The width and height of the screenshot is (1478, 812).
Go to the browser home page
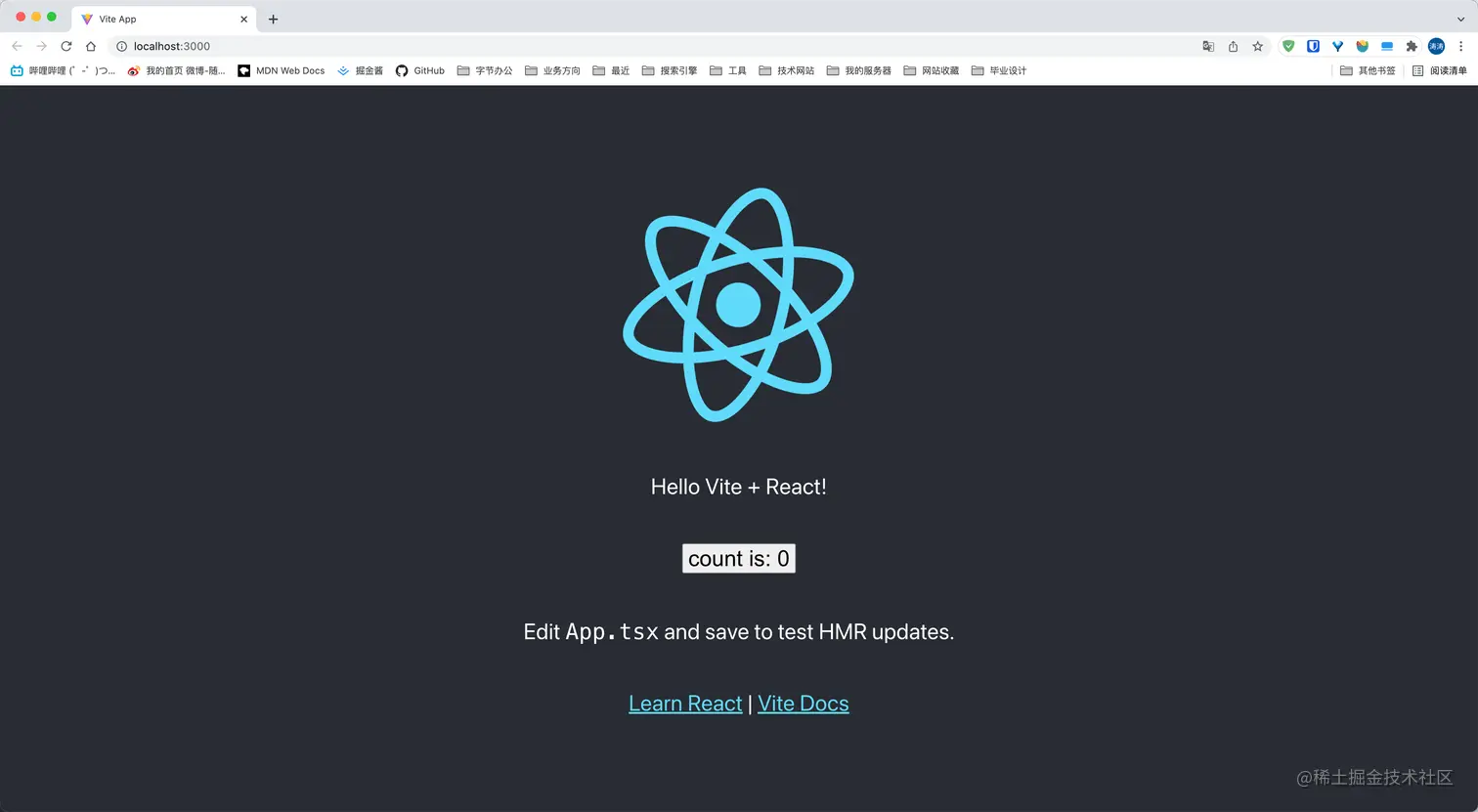(x=91, y=46)
